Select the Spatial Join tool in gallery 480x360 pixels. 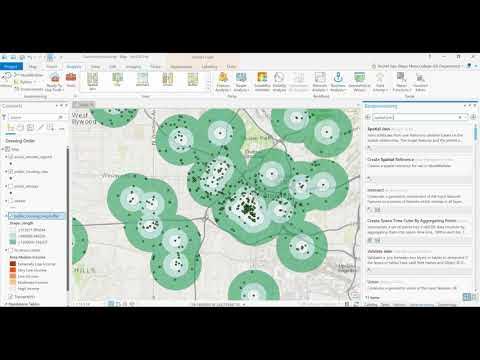92,81
